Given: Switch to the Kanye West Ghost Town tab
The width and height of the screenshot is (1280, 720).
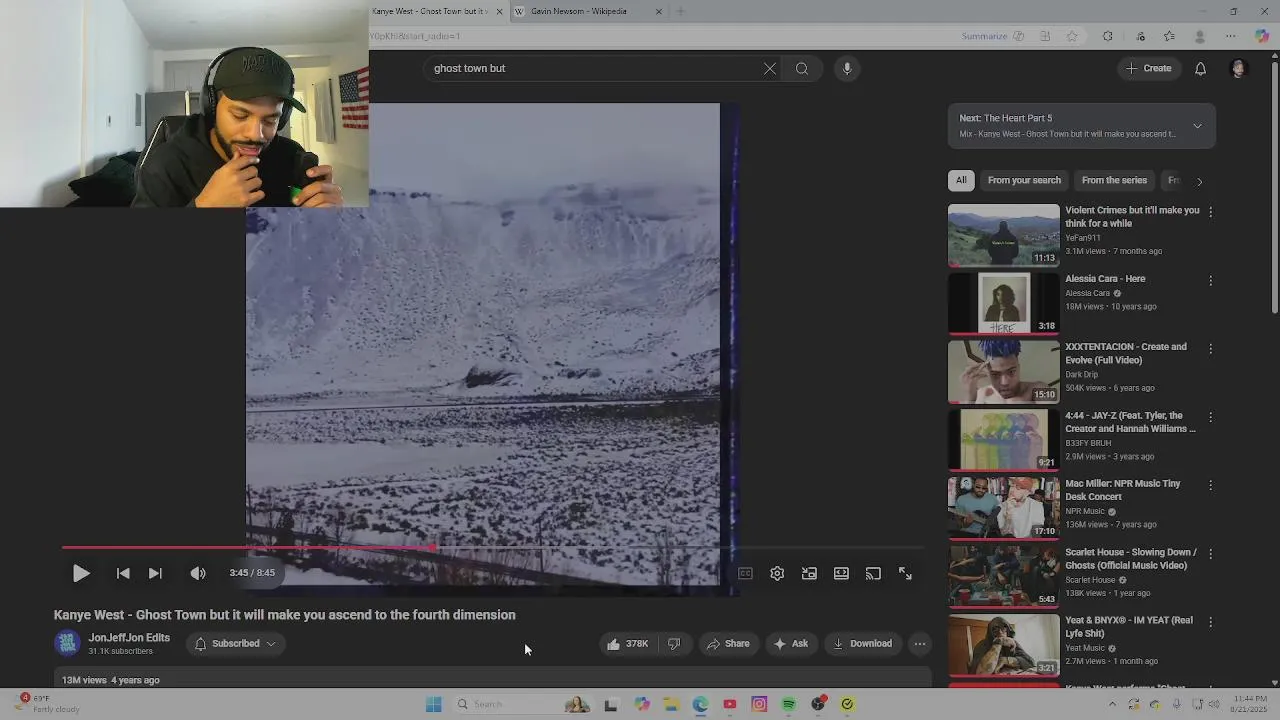Looking at the screenshot, I should 430,11.
